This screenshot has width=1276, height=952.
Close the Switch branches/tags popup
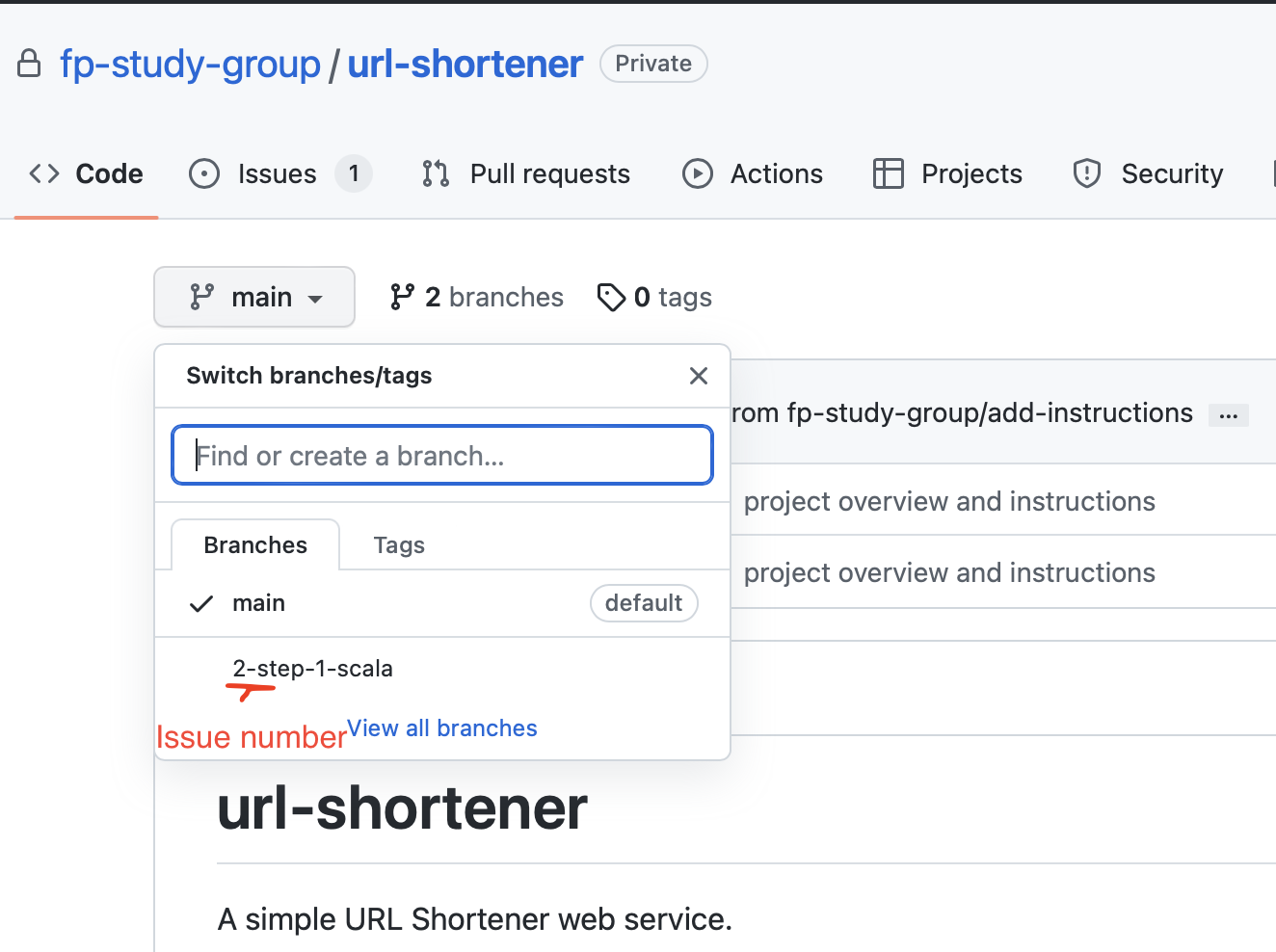[699, 376]
